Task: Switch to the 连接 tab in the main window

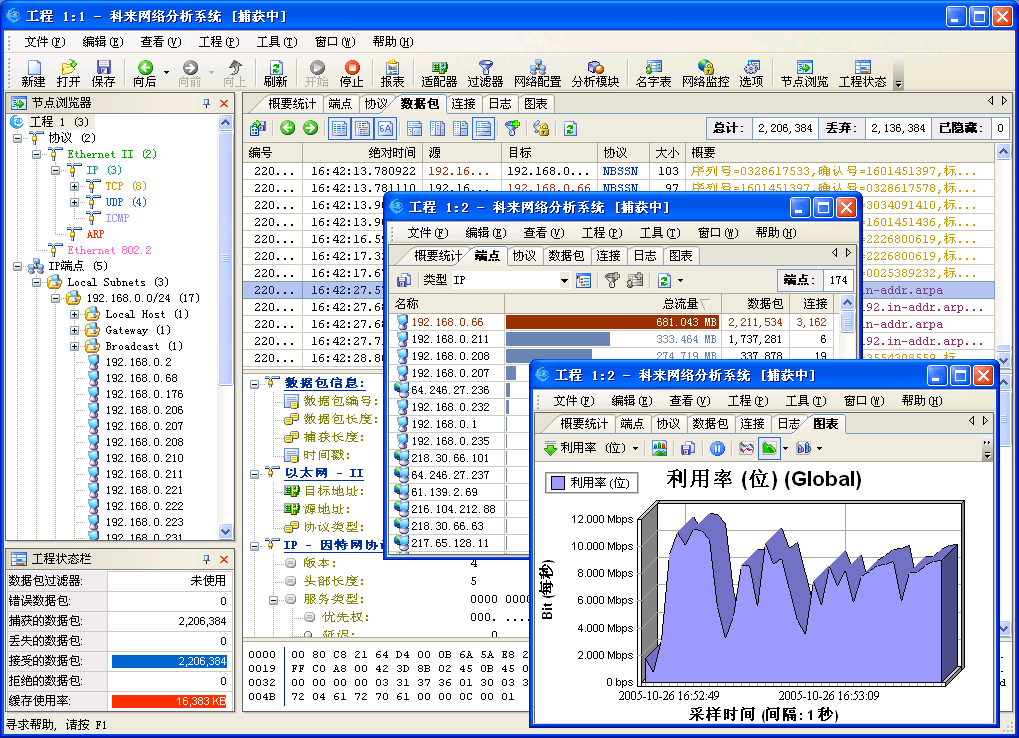Action: 463,103
